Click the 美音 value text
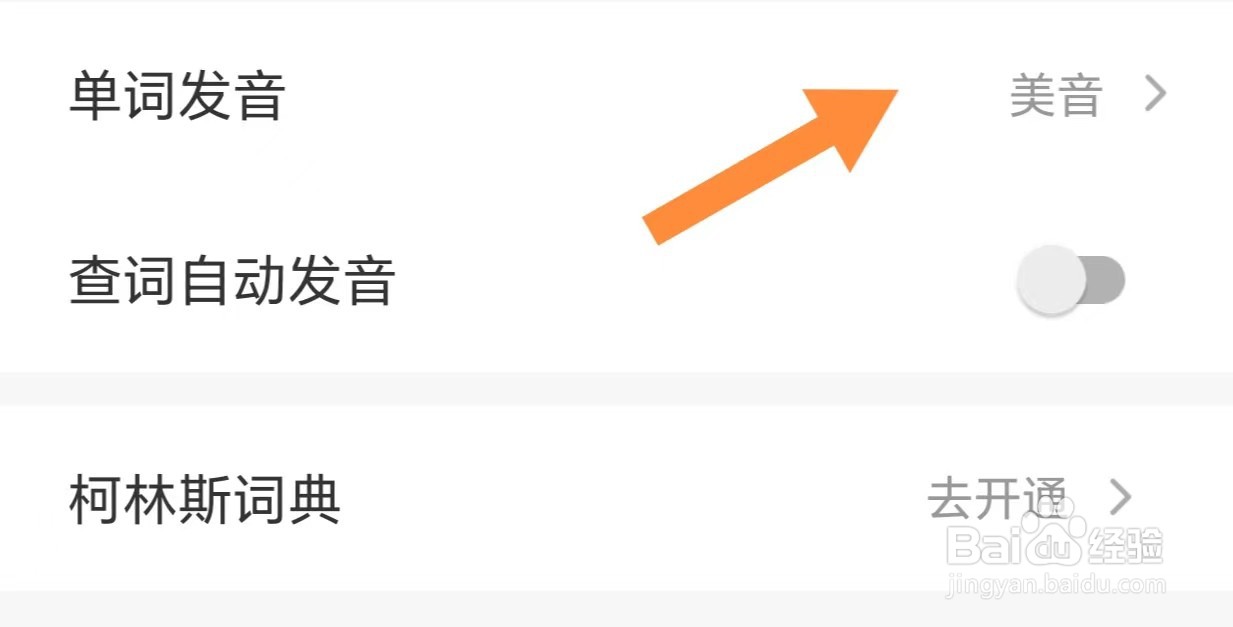This screenshot has height=627, width=1233. coord(1056,96)
